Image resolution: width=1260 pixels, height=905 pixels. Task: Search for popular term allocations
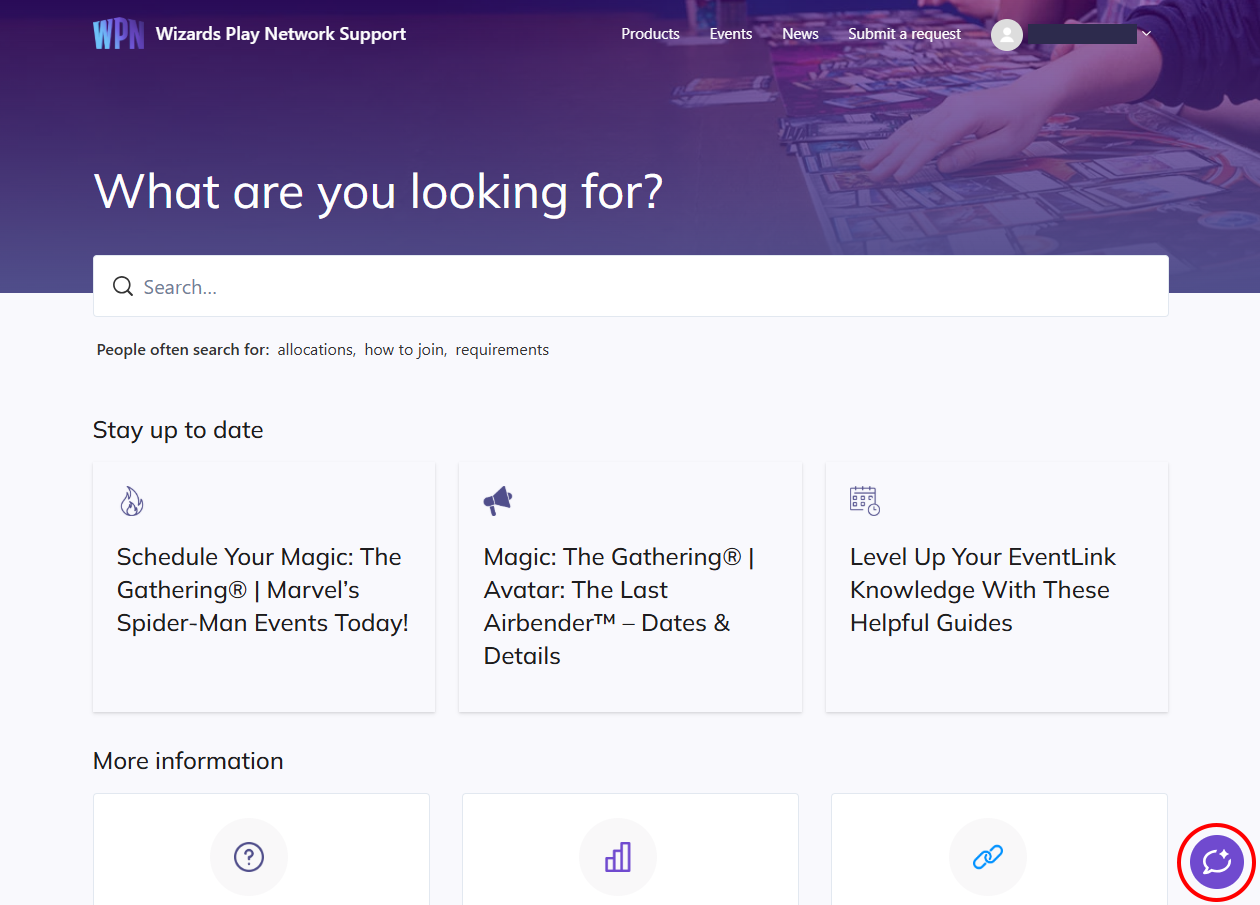click(316, 350)
